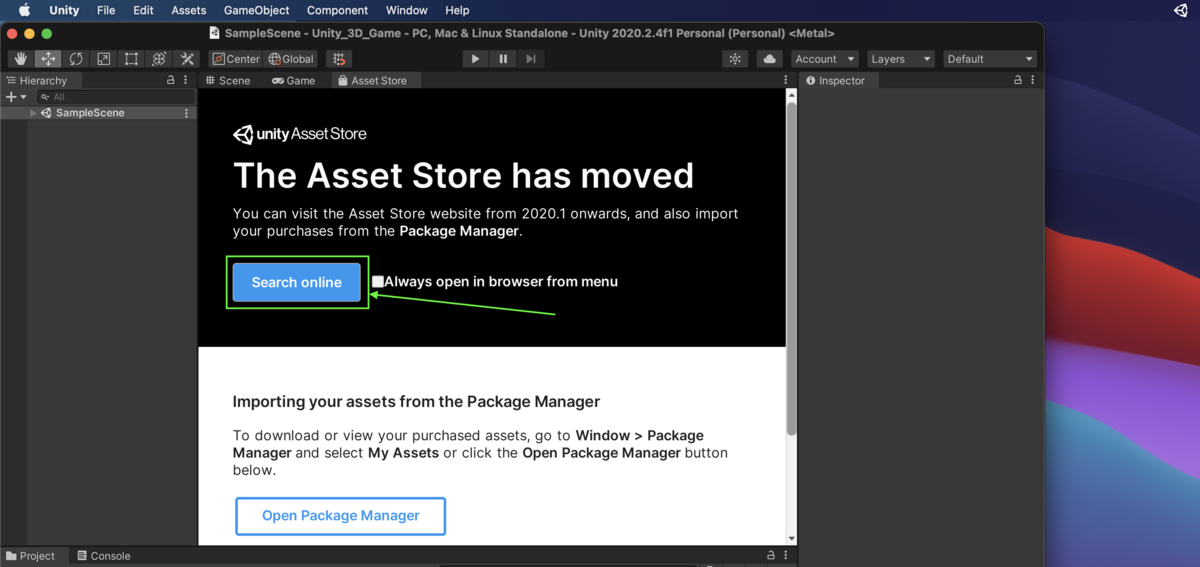Click 'The Asset Store has moved' heading
Viewport: 1200px width, 567px height.
click(x=463, y=176)
